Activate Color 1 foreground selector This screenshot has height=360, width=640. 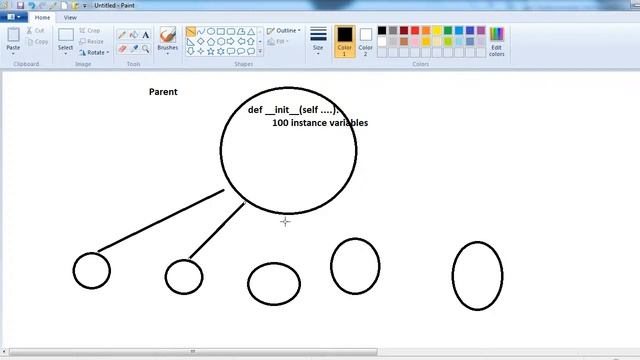(x=344, y=41)
